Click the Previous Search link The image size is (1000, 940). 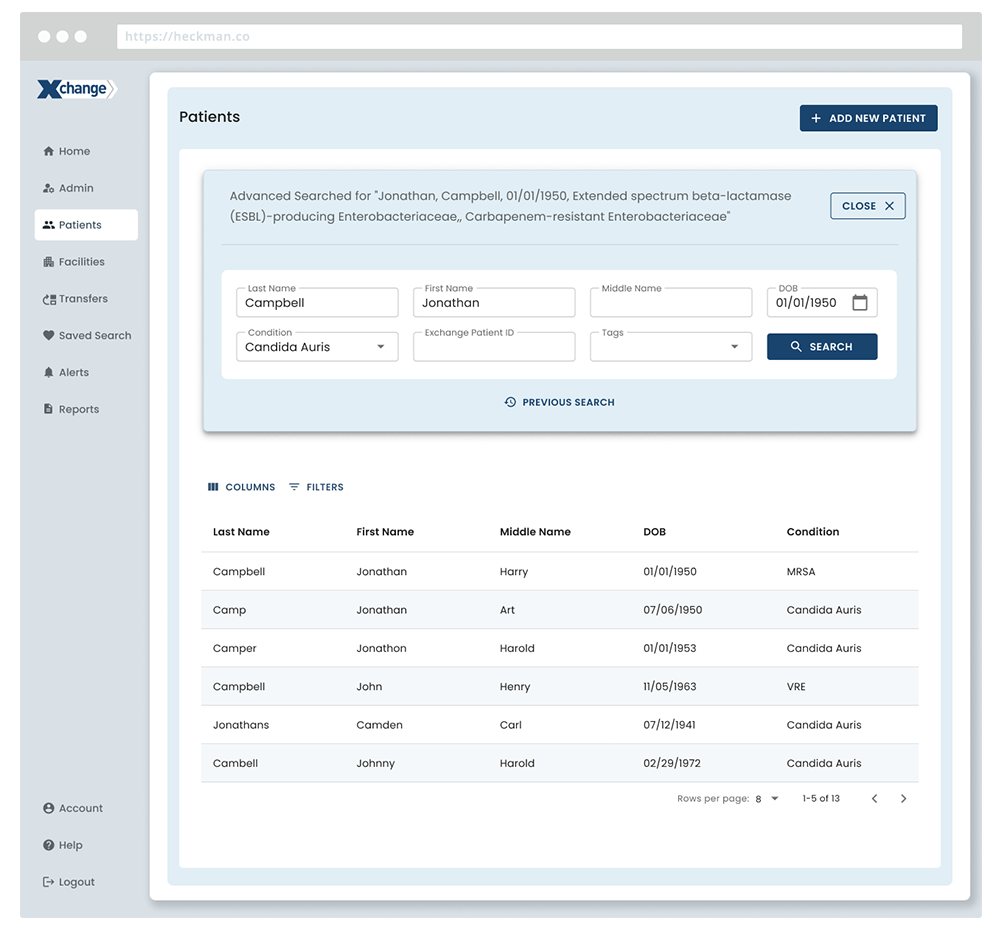[x=559, y=402]
